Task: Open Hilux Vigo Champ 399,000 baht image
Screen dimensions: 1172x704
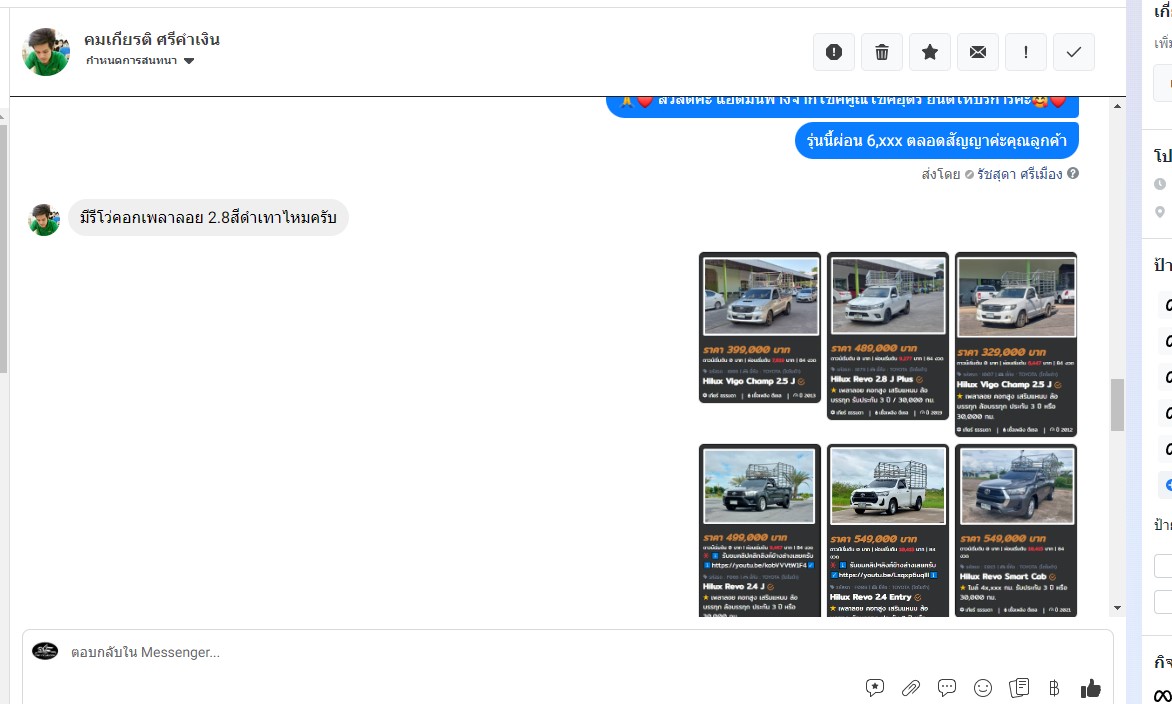Action: 759,327
